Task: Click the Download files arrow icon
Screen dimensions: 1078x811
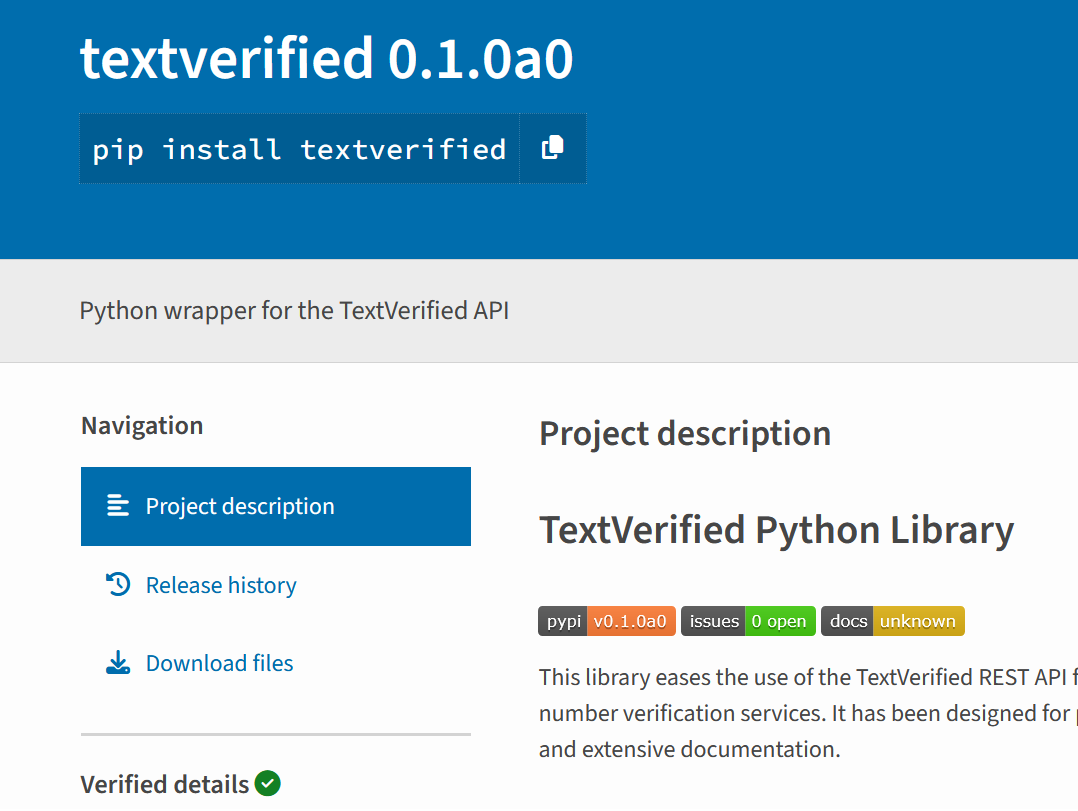Action: pyautogui.click(x=118, y=663)
